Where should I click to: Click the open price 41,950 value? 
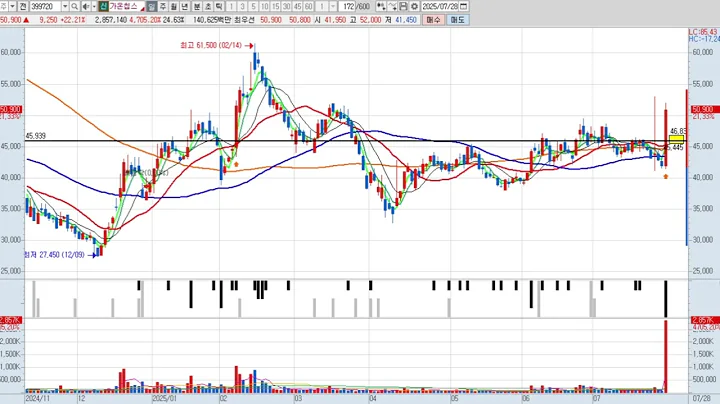pyautogui.click(x=334, y=20)
